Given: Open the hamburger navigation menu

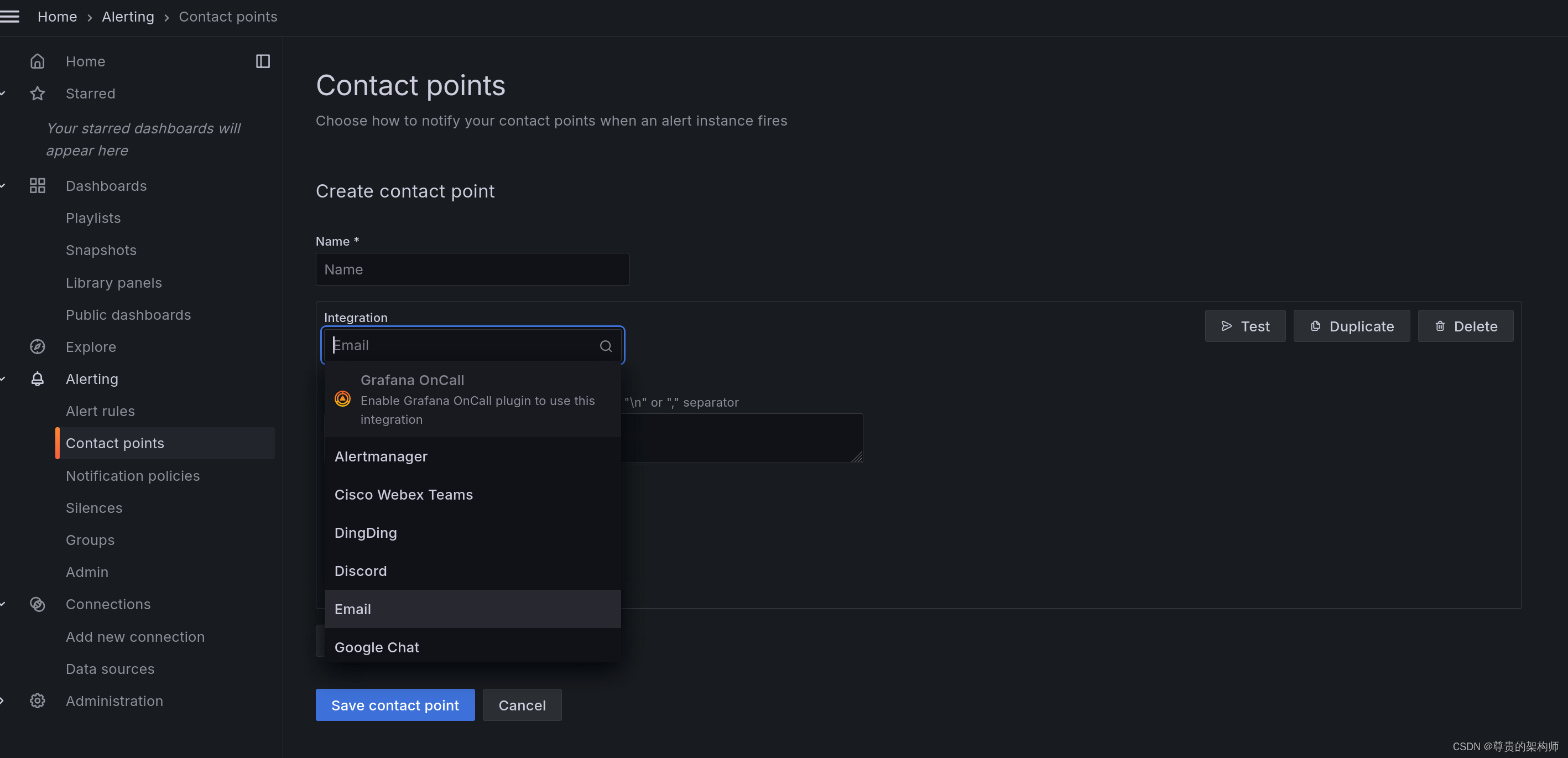Looking at the screenshot, I should pyautogui.click(x=11, y=17).
